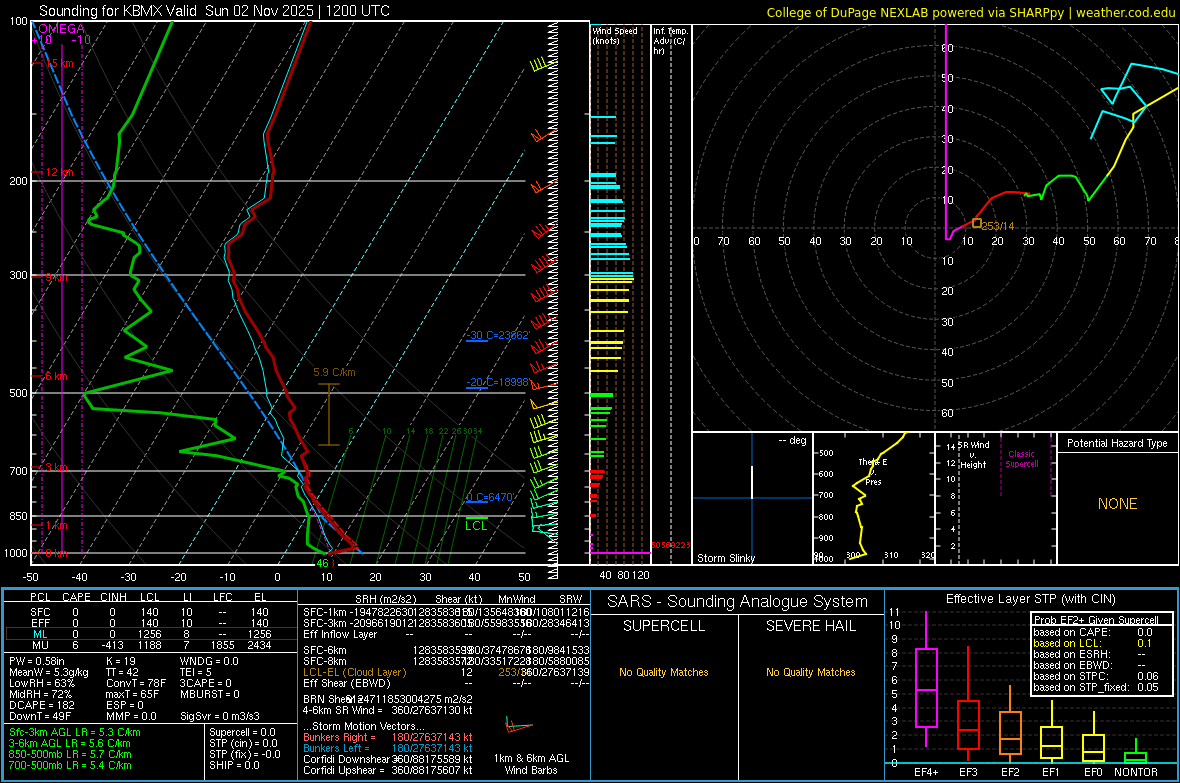Click the 'SR Wind v. Height' inset label

coord(973,455)
